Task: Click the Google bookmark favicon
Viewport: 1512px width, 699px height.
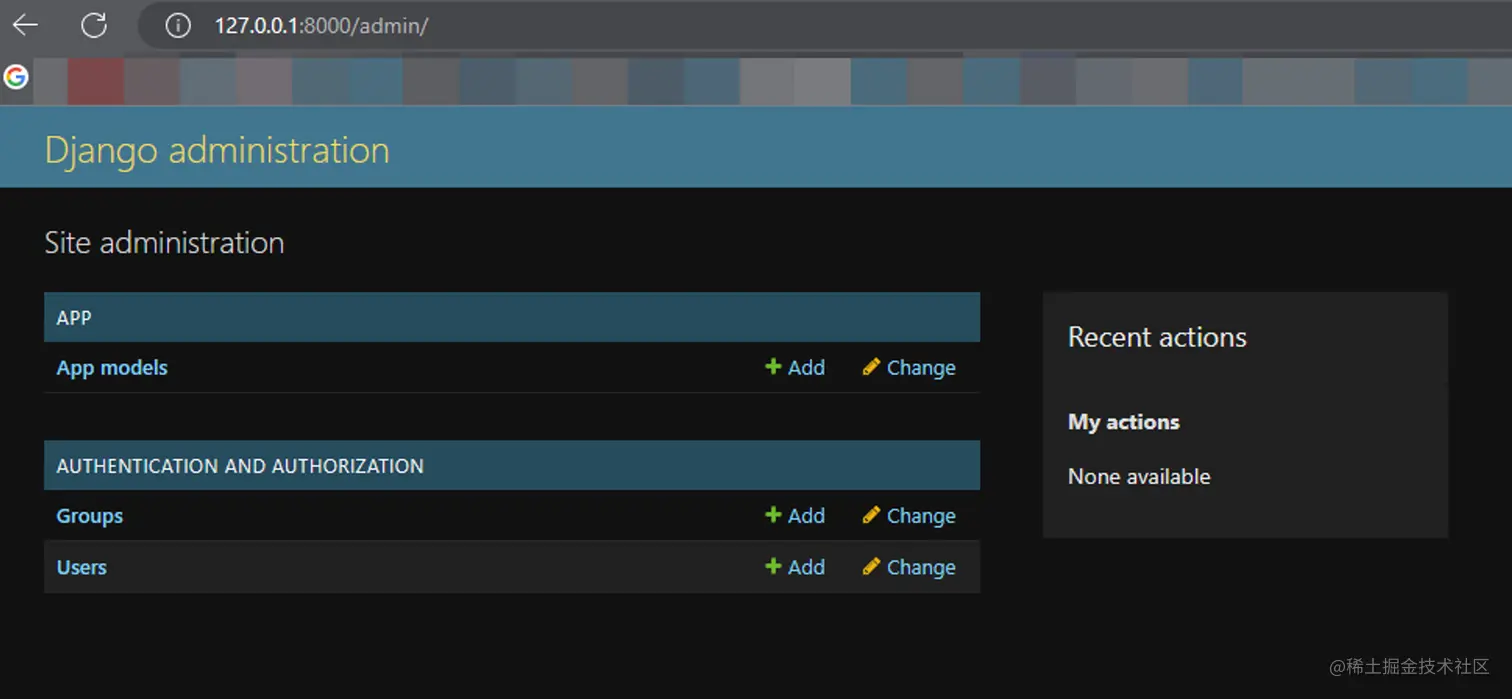Action: (16, 77)
